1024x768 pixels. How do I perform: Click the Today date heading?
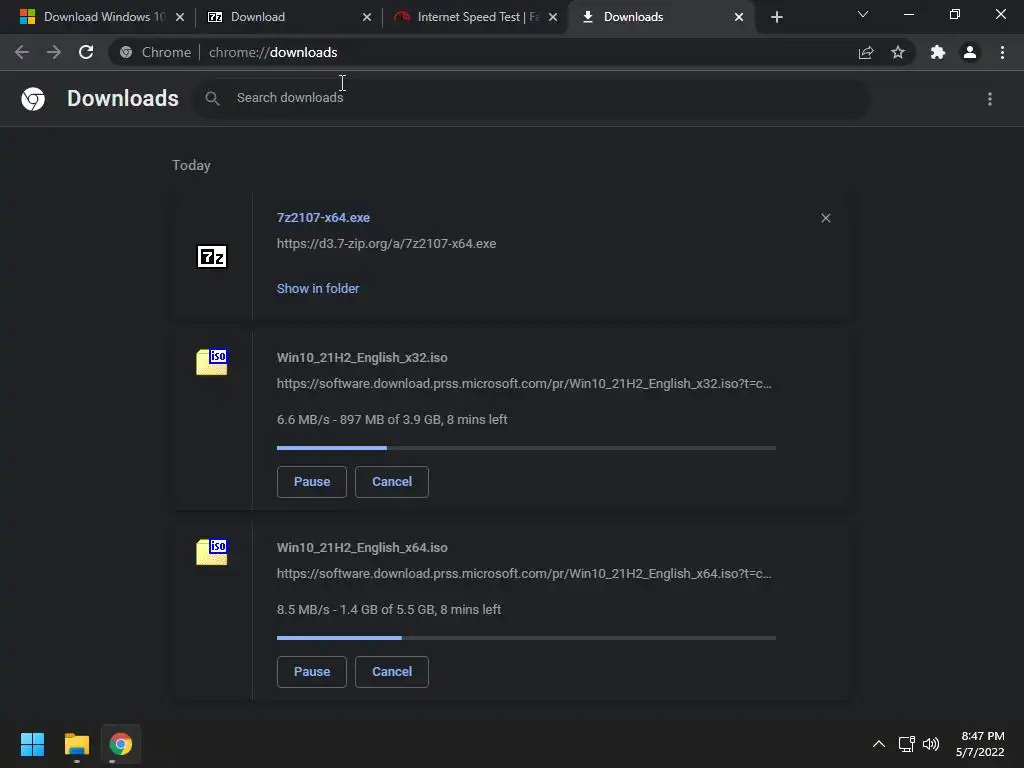191,165
